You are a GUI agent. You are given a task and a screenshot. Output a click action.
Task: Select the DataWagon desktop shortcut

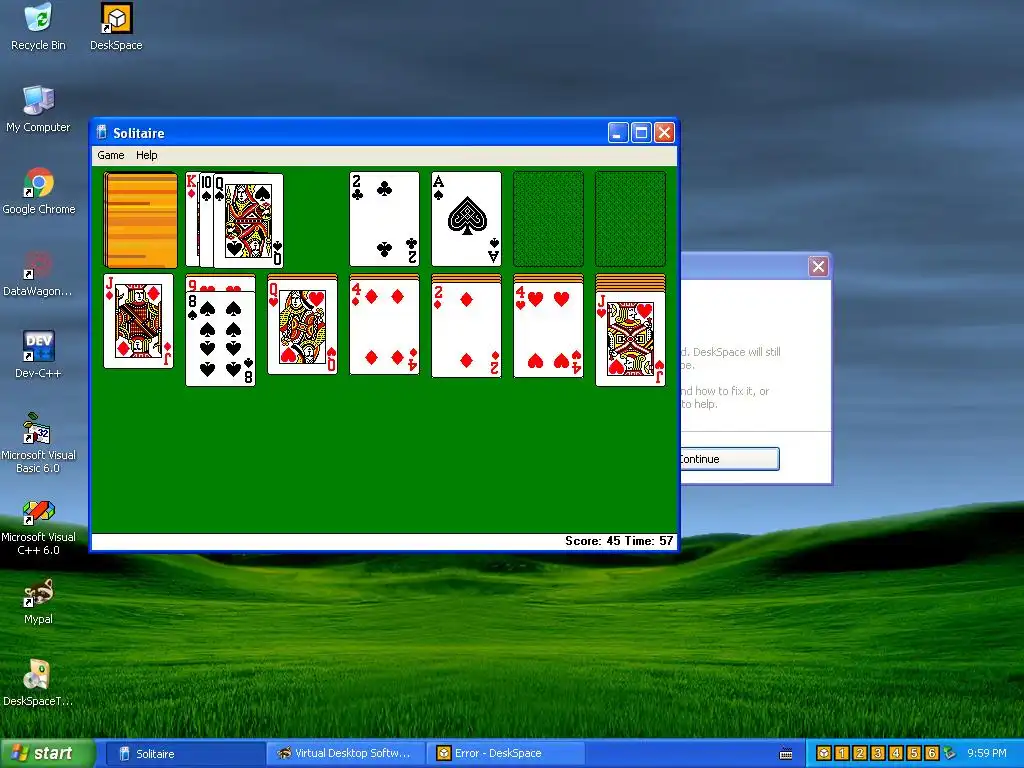pyautogui.click(x=38, y=274)
